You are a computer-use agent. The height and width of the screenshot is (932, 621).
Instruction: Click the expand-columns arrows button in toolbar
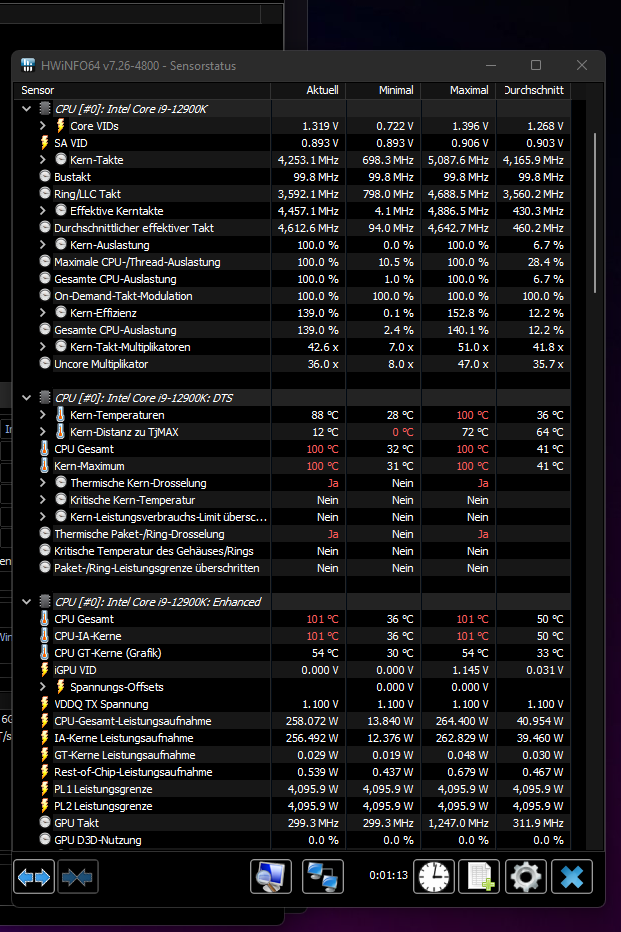pos(34,877)
